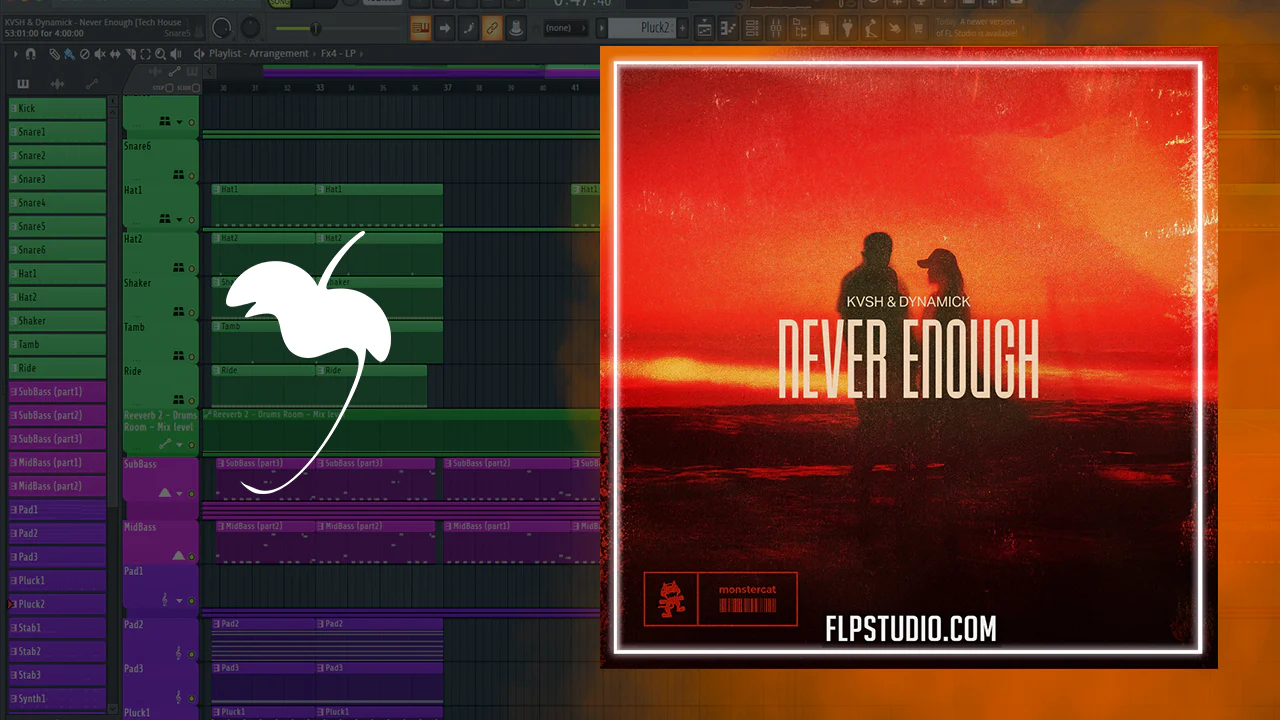Viewport: 1280px width, 720px height.
Task: Open the Playlist - Arrangement breadcrumb menu
Action: (258, 53)
